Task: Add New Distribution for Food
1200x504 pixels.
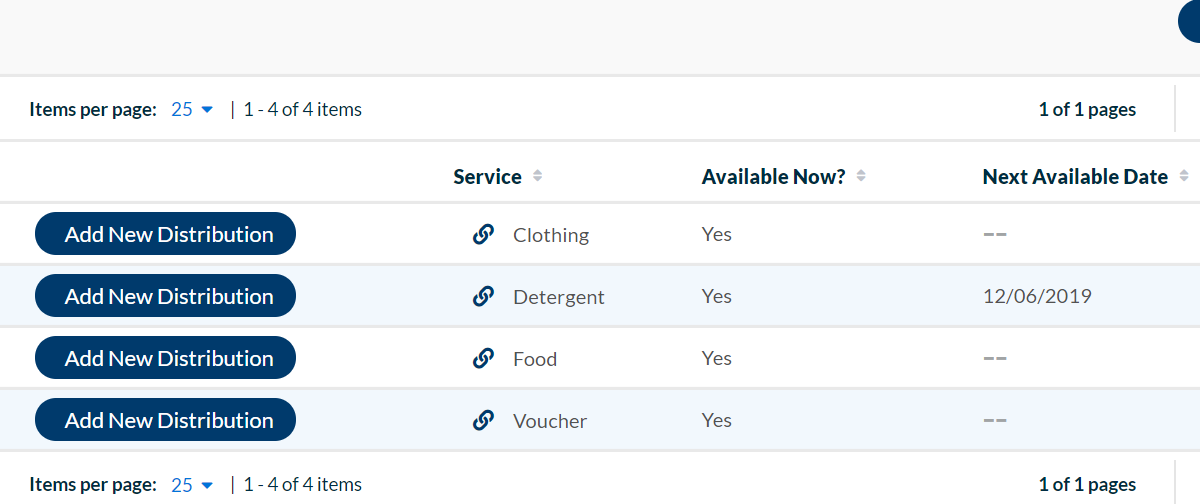Action: pos(166,358)
